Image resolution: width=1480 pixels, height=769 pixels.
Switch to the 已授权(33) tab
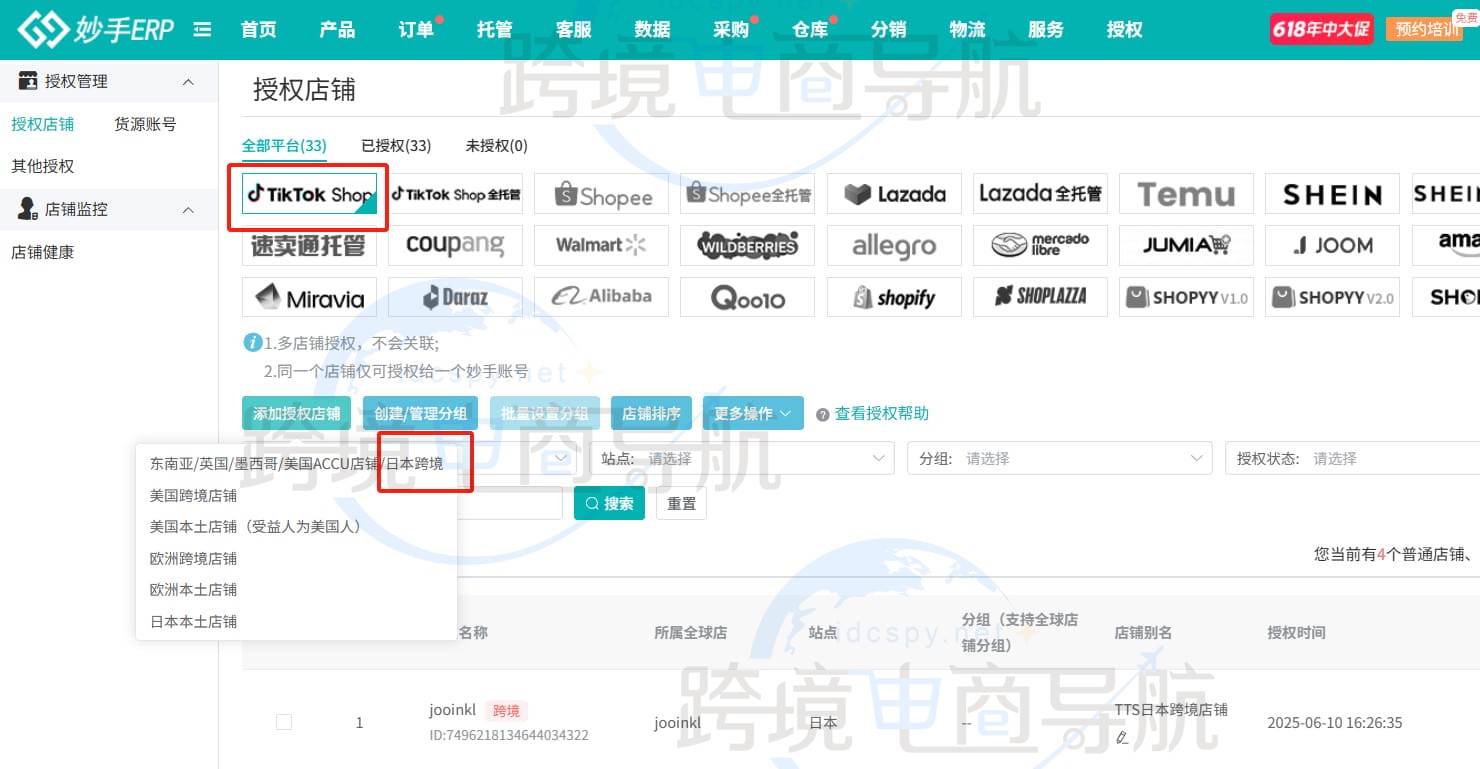(x=396, y=145)
